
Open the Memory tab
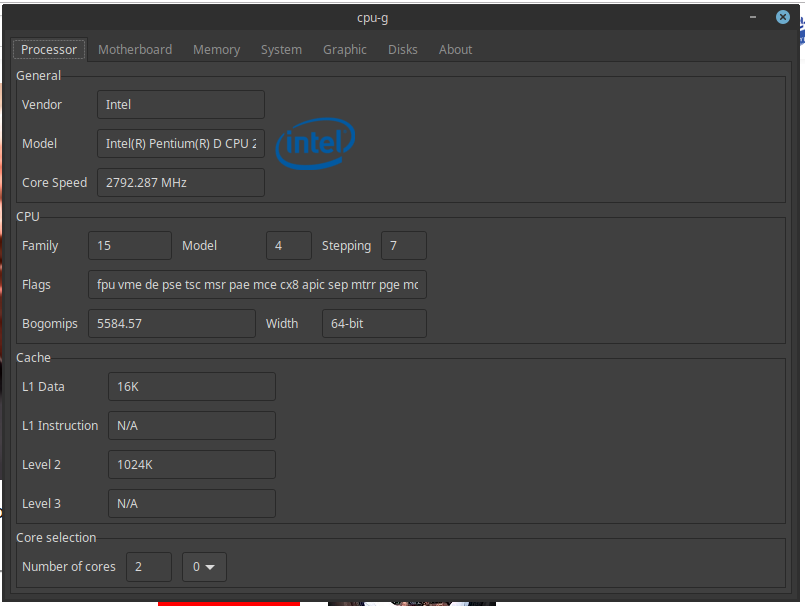[216, 50]
